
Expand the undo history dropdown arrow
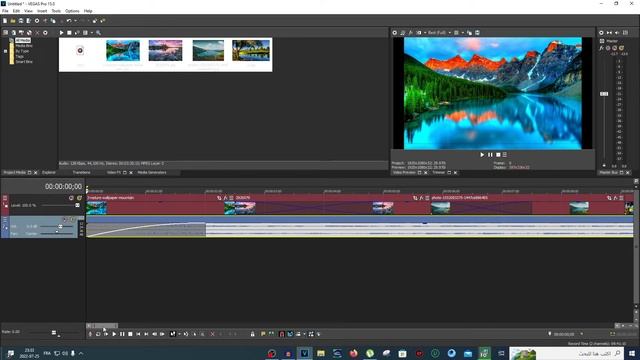pos(75,21)
